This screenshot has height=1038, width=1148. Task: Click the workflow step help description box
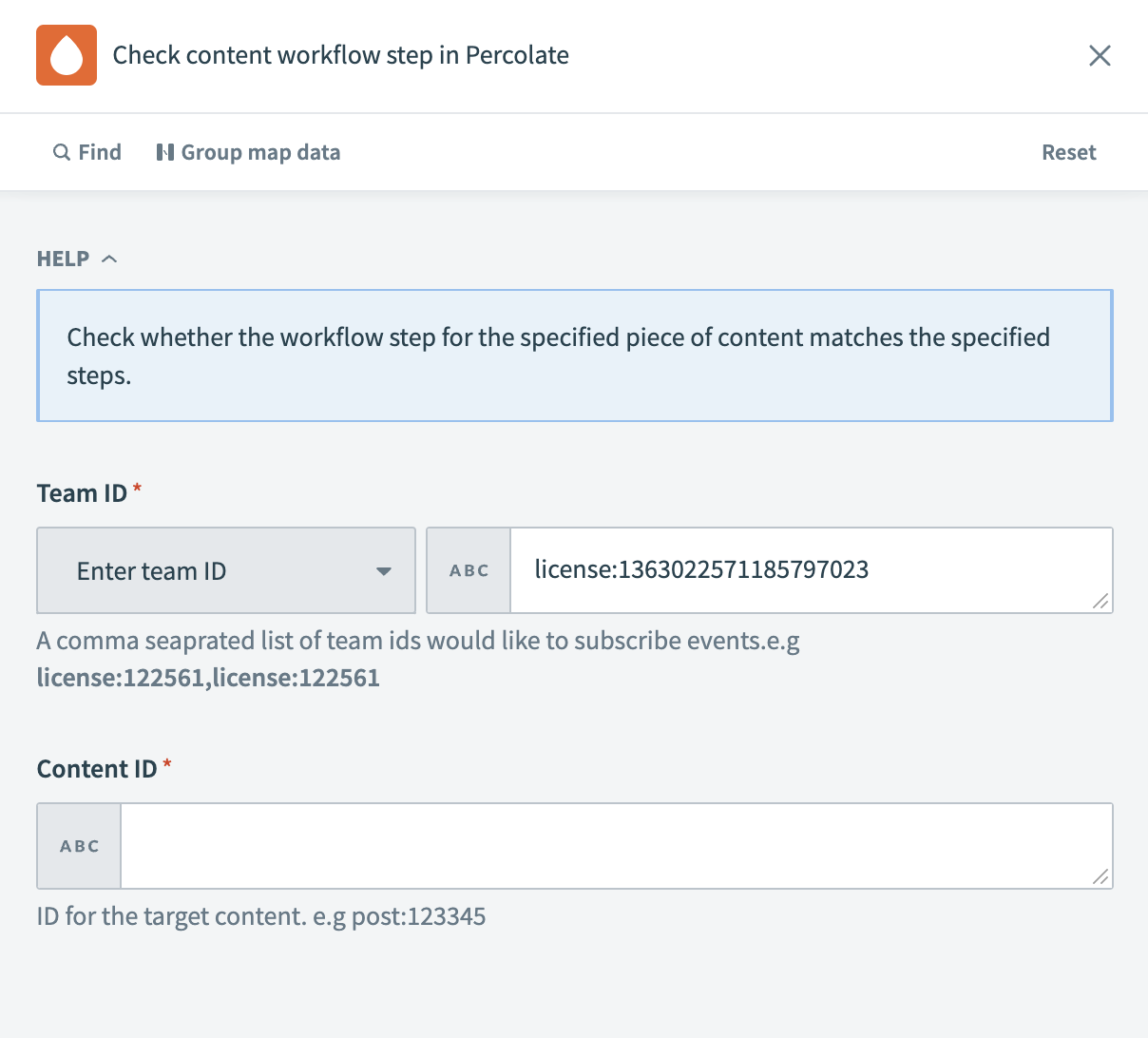[574, 355]
